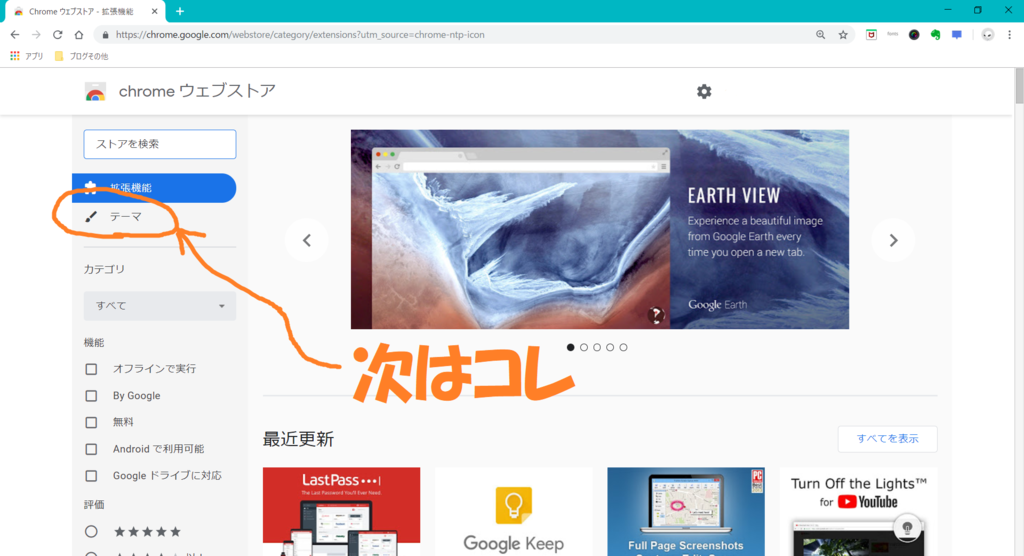Image resolution: width=1024 pixels, height=556 pixels.
Task: Close the Chrome ウェブストア tab
Action: (x=154, y=11)
